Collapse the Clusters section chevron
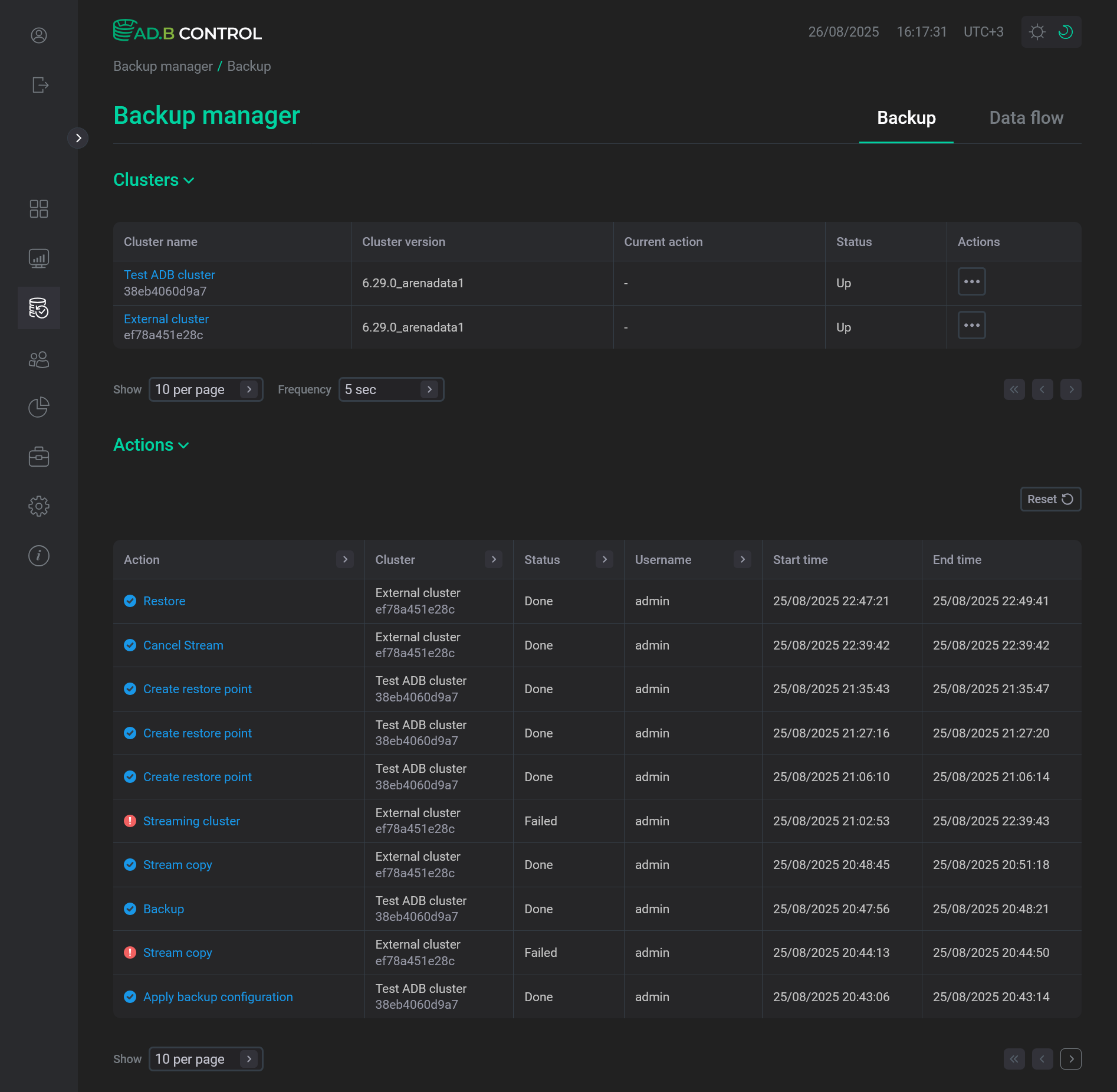The height and width of the screenshot is (1092, 1117). (x=189, y=181)
